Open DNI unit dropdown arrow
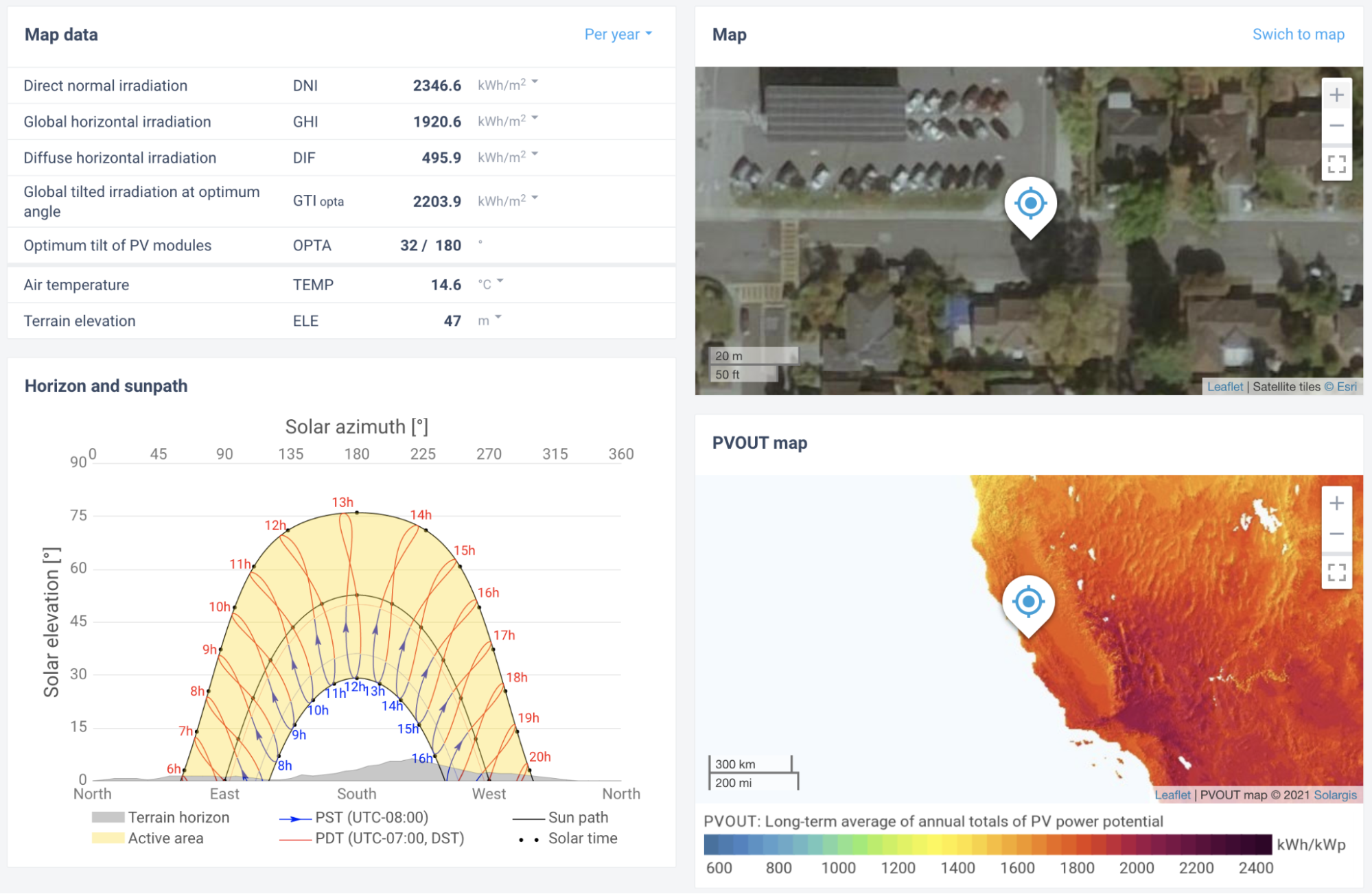The width and height of the screenshot is (1372, 894). [x=535, y=82]
